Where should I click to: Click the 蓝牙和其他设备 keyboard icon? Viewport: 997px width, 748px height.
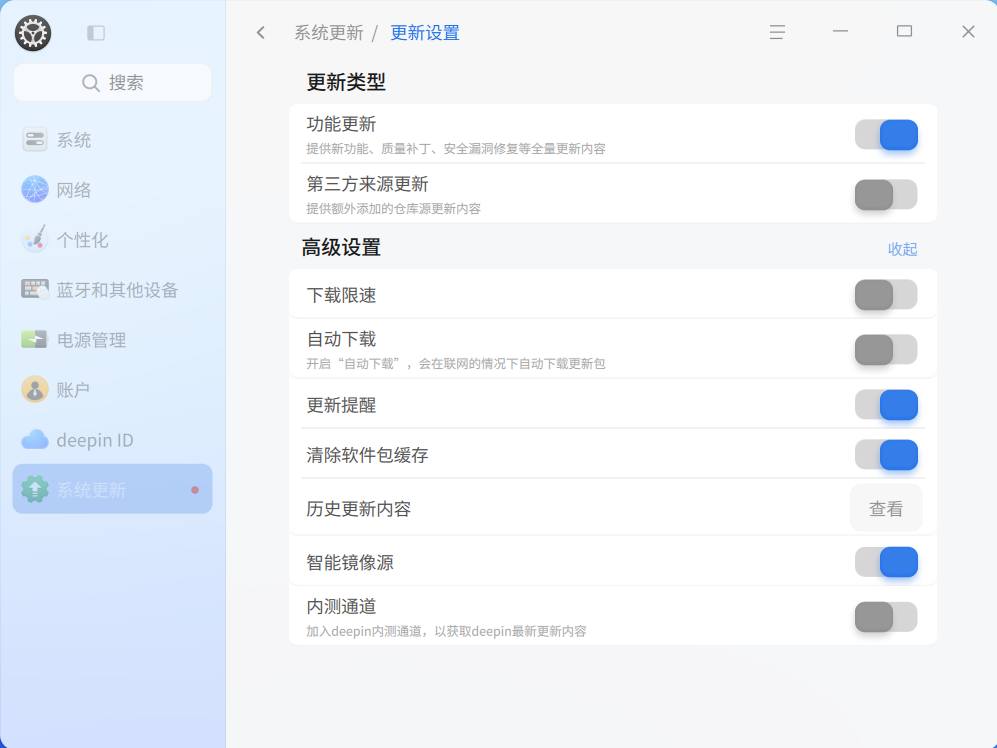35,289
